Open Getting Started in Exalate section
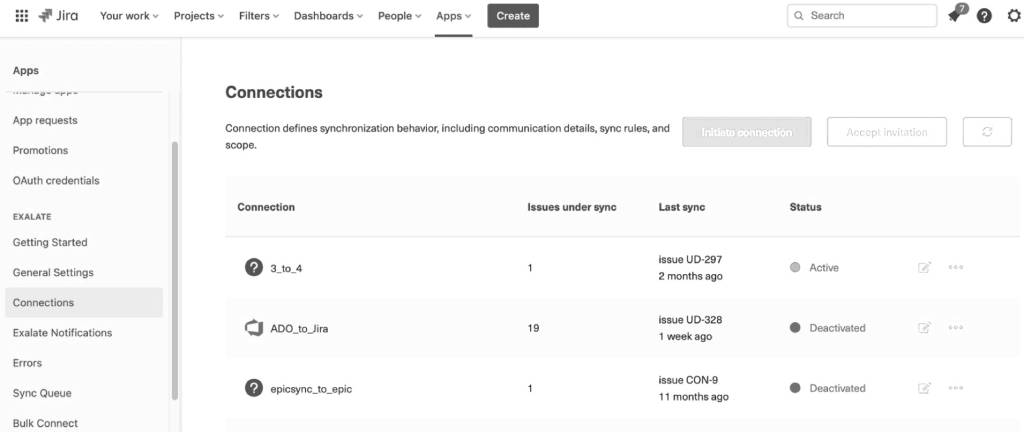1024x432 pixels. pos(50,242)
